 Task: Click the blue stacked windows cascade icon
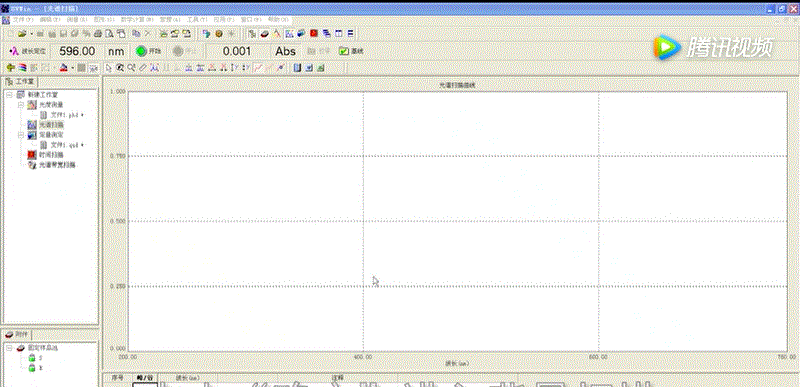(326, 34)
